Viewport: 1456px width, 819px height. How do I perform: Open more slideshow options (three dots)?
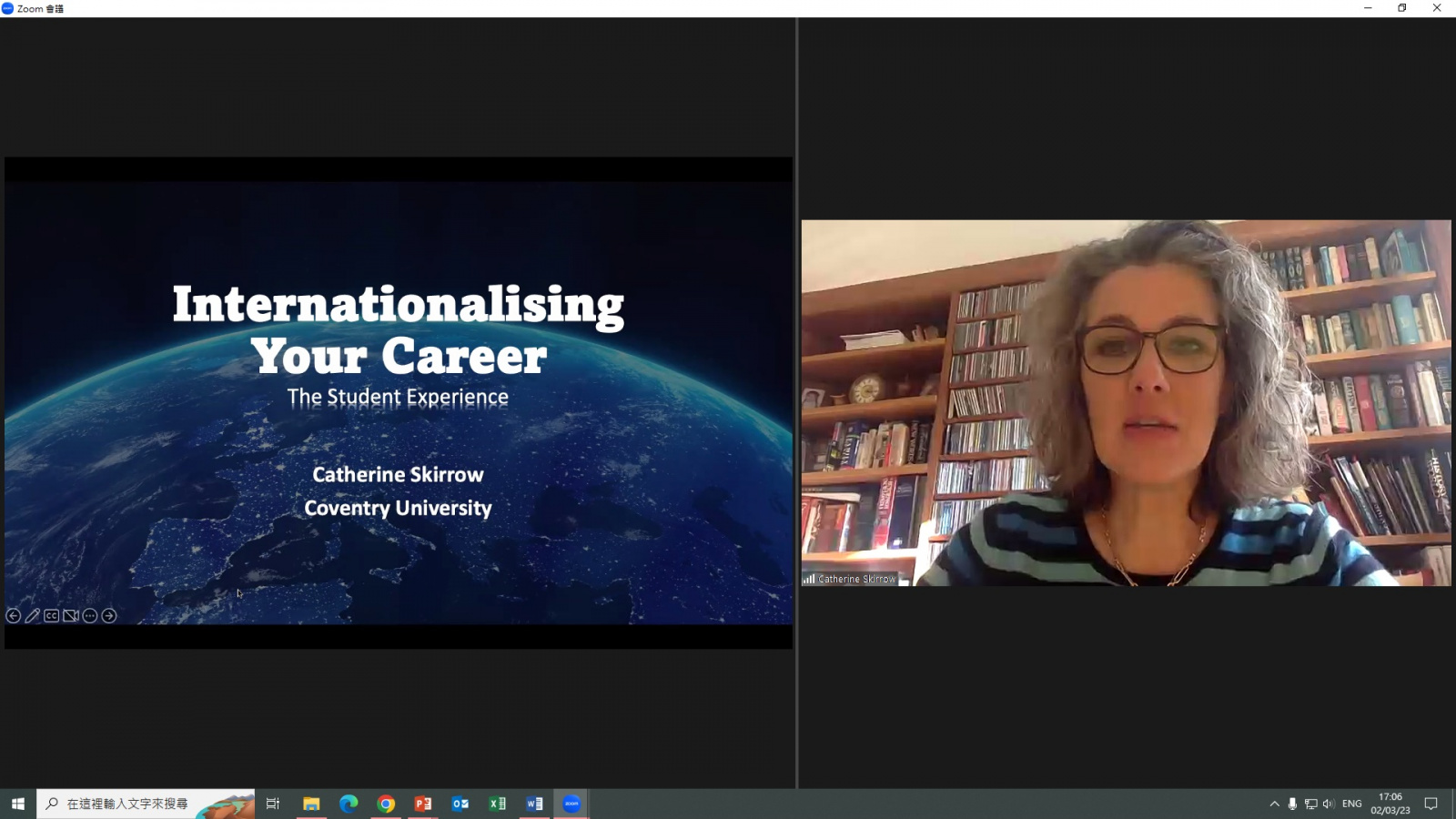90,616
